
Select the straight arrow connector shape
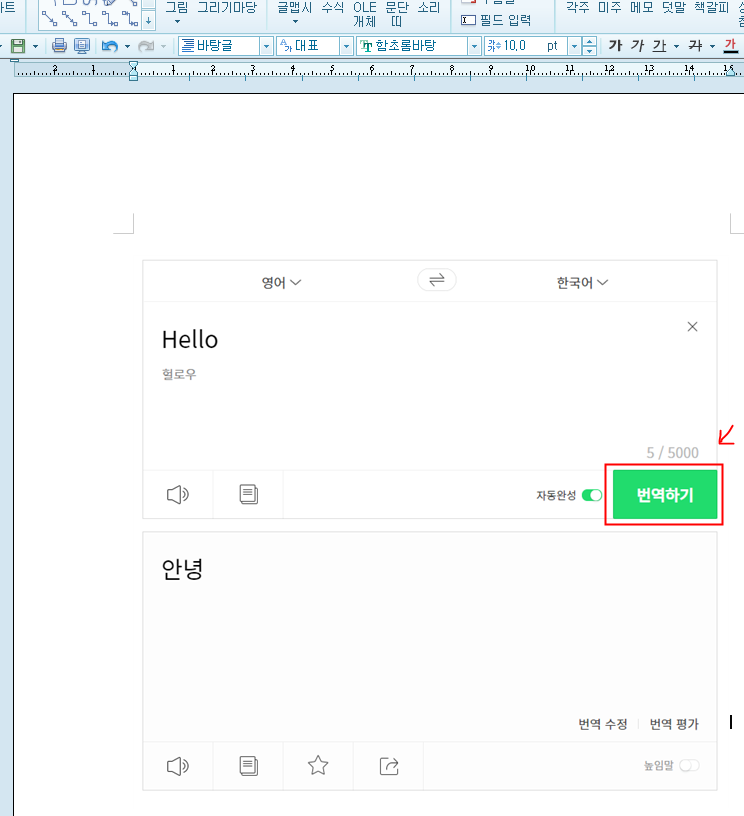coord(49,19)
